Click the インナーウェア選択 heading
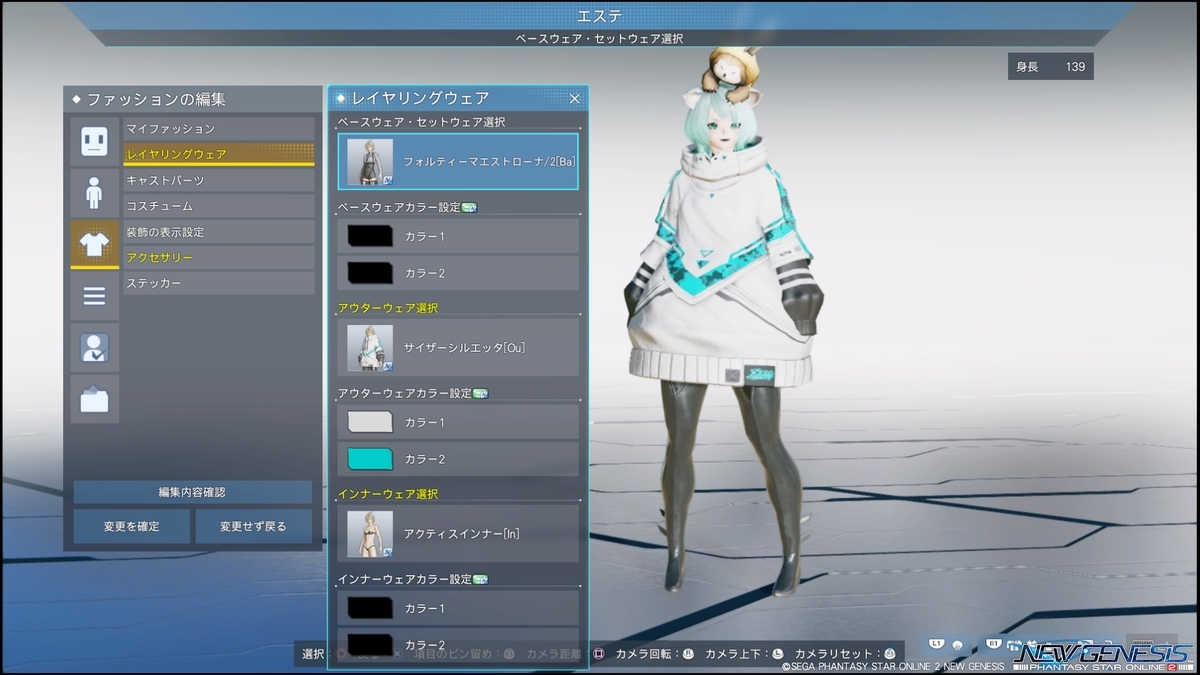The image size is (1200, 675). pos(388,493)
